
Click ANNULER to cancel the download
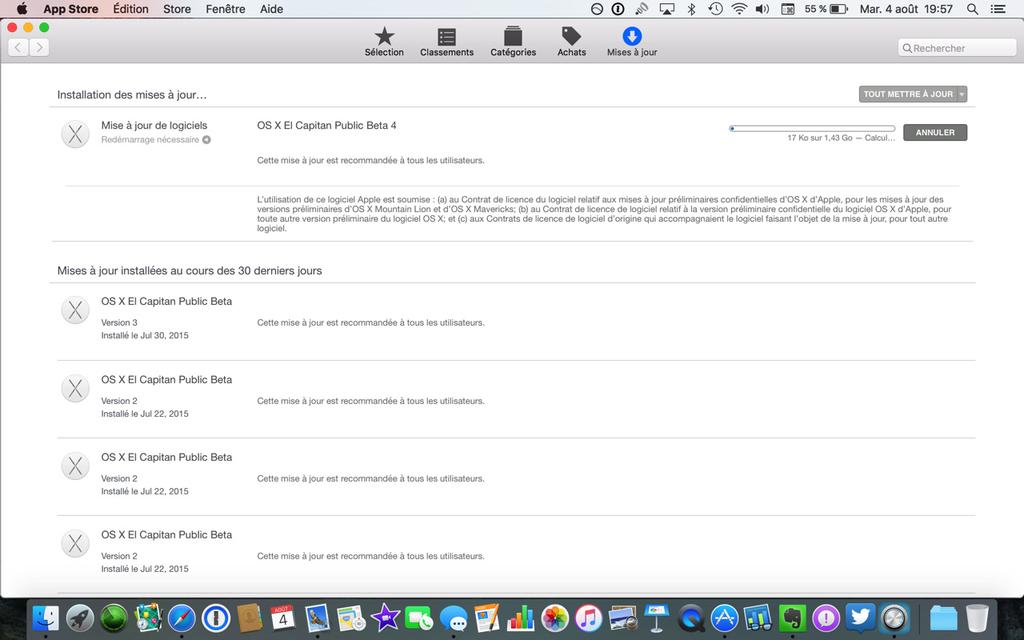click(934, 132)
